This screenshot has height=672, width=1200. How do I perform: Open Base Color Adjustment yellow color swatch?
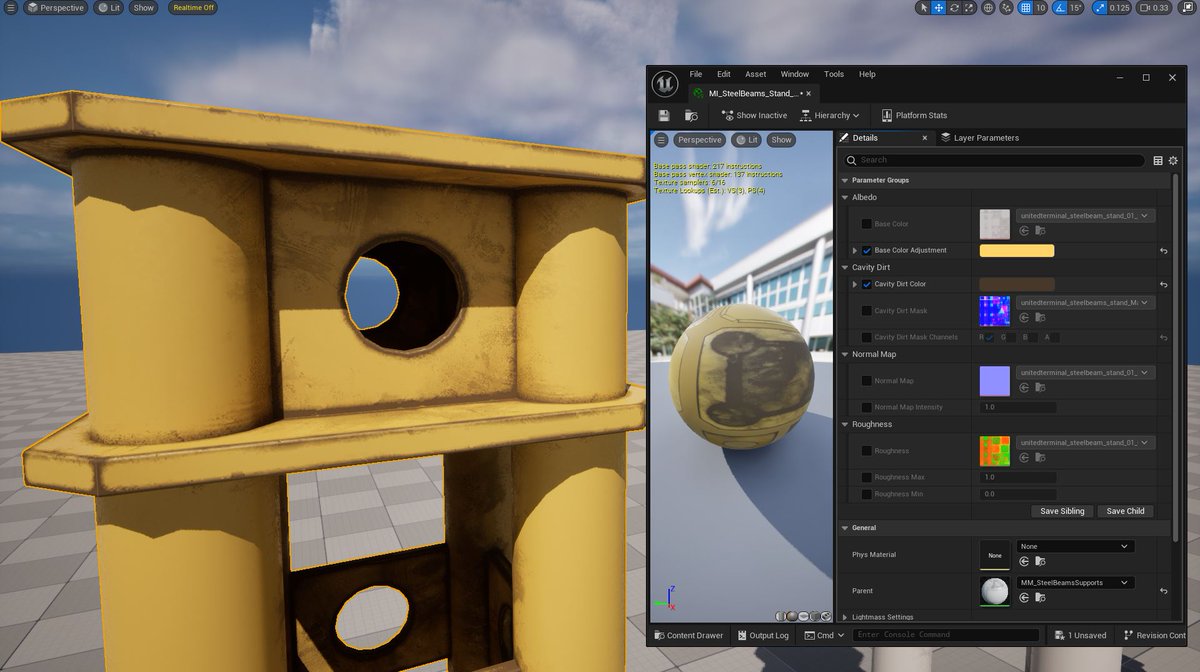click(x=1017, y=250)
